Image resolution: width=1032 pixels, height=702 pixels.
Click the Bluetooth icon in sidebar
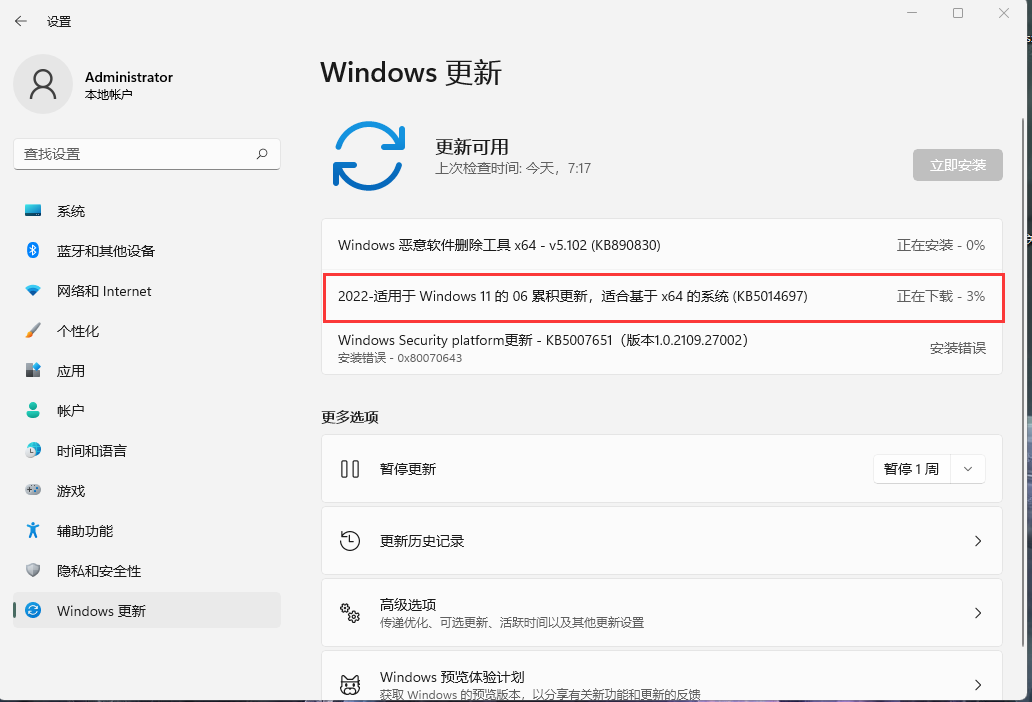pos(33,251)
